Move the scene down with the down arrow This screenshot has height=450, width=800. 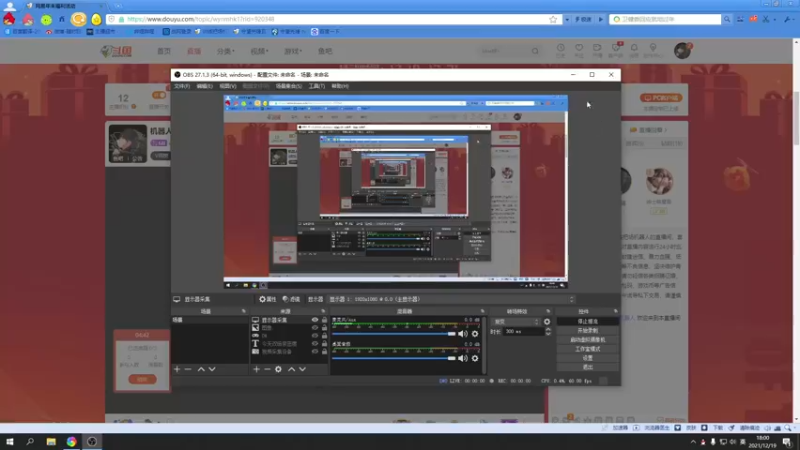point(212,369)
